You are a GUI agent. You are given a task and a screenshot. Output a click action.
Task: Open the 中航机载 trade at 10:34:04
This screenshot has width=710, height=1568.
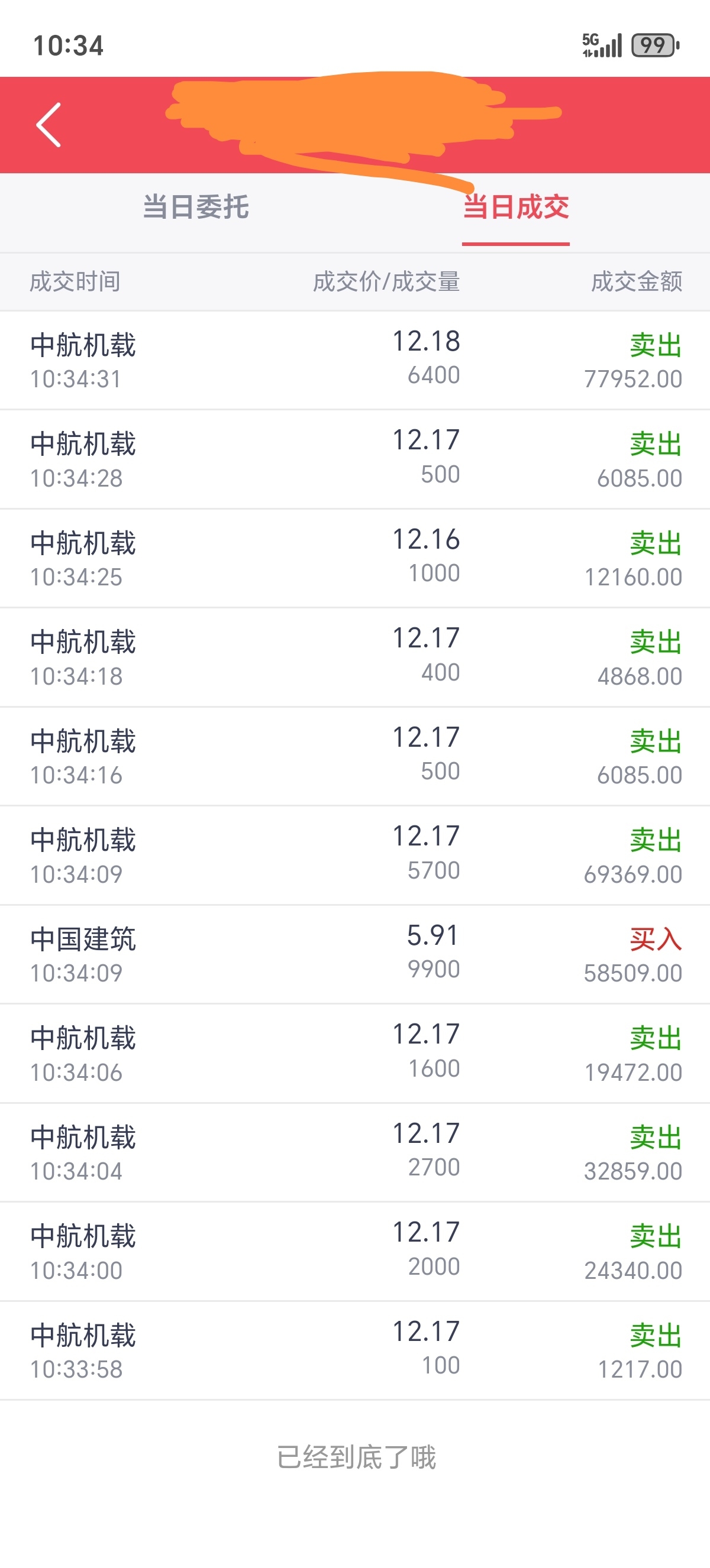pyautogui.click(x=355, y=1152)
